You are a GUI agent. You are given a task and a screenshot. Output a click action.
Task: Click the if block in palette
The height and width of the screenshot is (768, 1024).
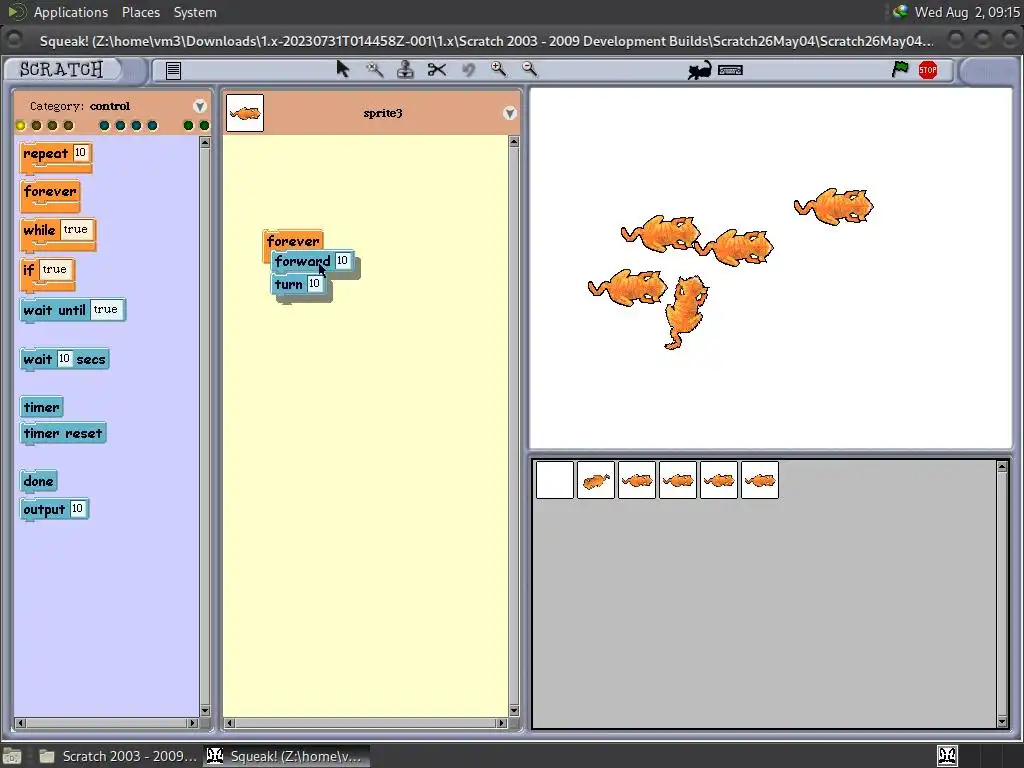(x=28, y=270)
